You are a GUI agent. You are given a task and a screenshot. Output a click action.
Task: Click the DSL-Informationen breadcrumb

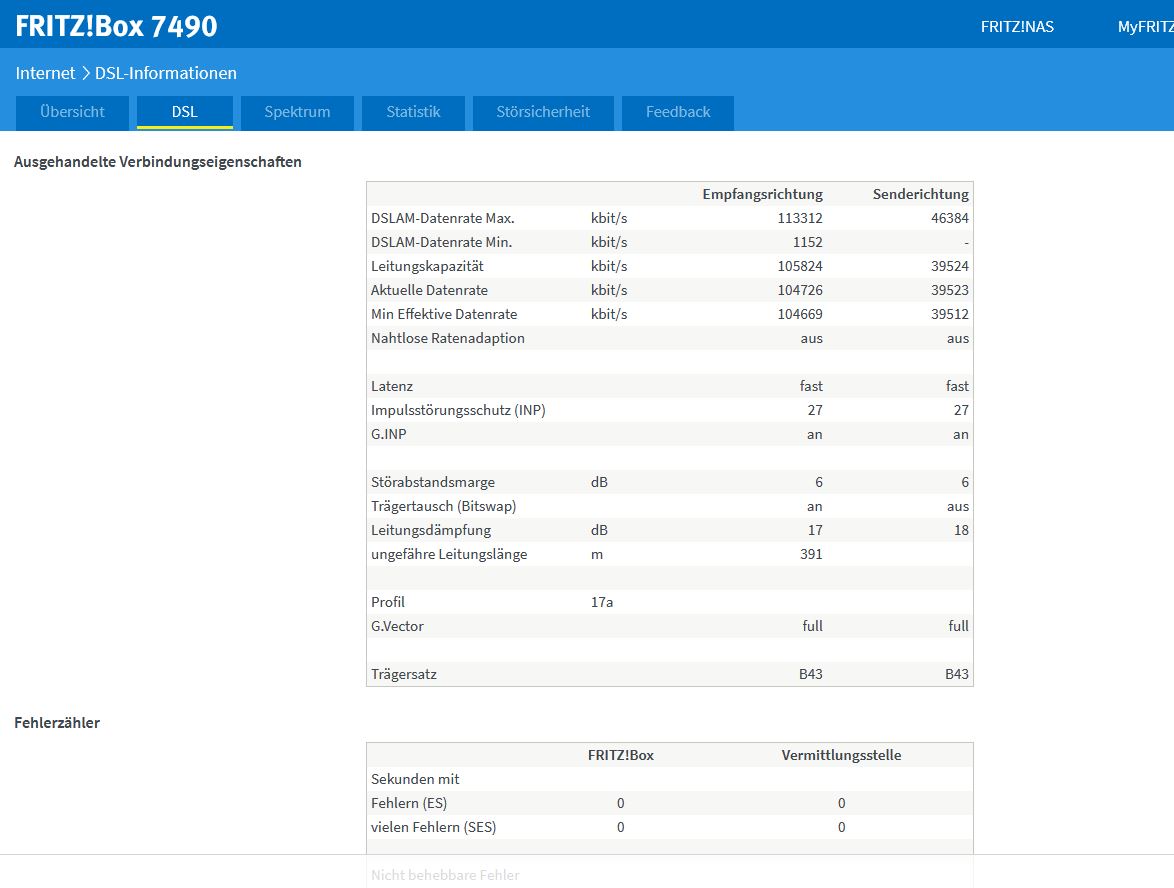click(x=165, y=73)
